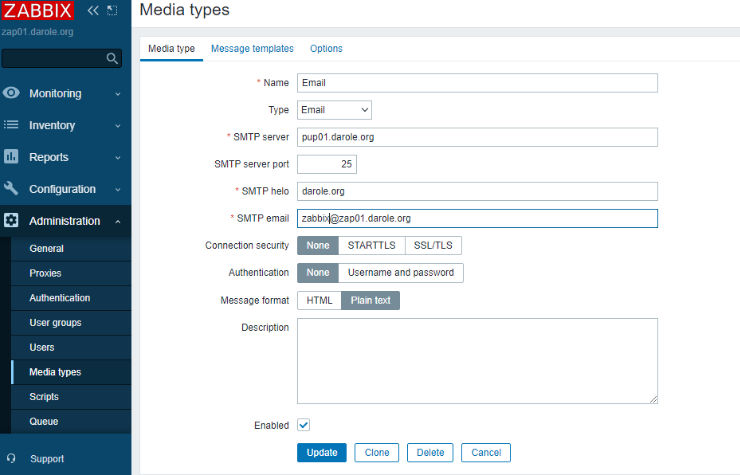
Task: Collapse the sidebar with the double-arrow icon
Action: tap(93, 11)
